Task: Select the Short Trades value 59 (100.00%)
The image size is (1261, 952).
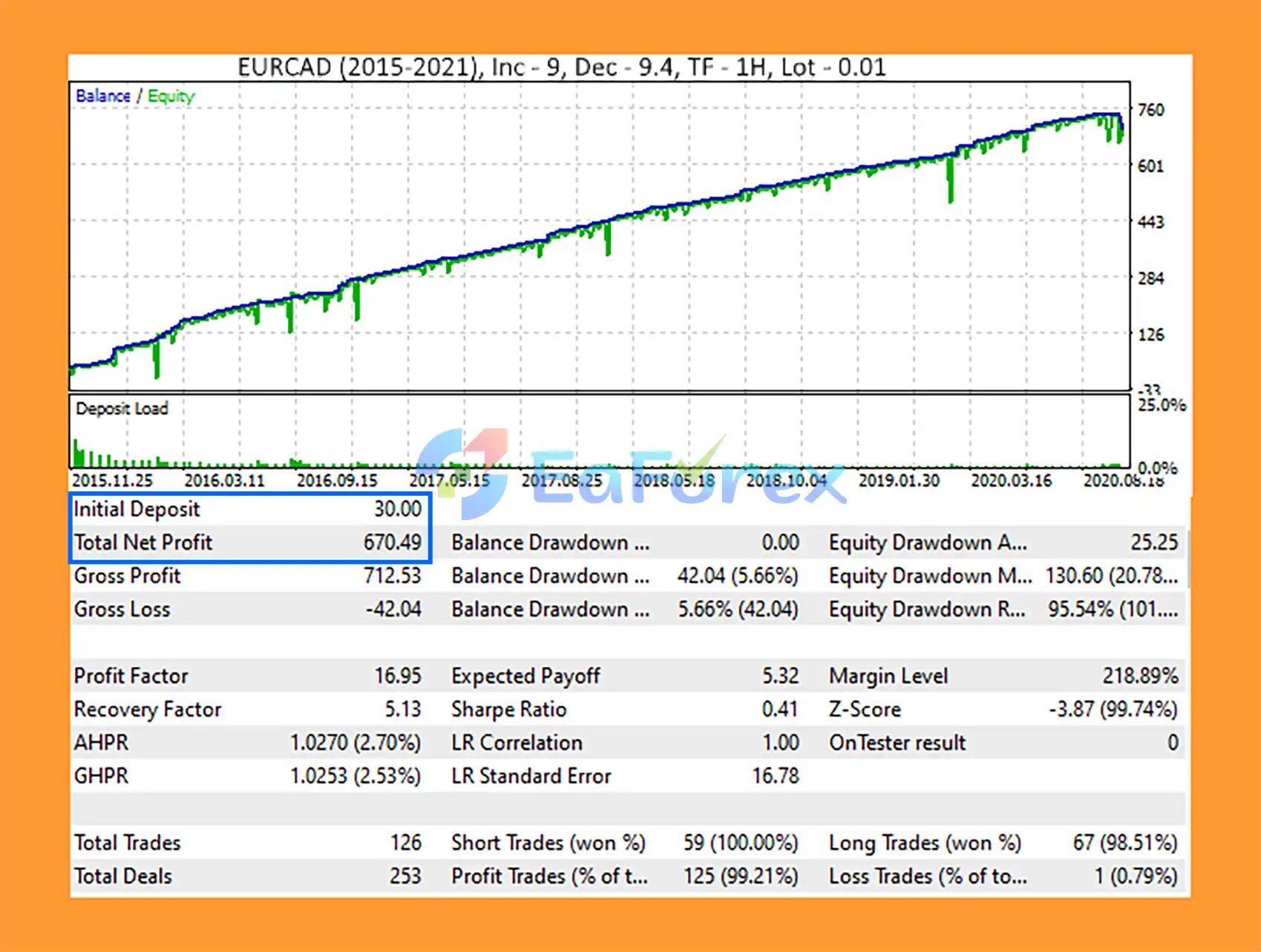Action: coord(741,843)
